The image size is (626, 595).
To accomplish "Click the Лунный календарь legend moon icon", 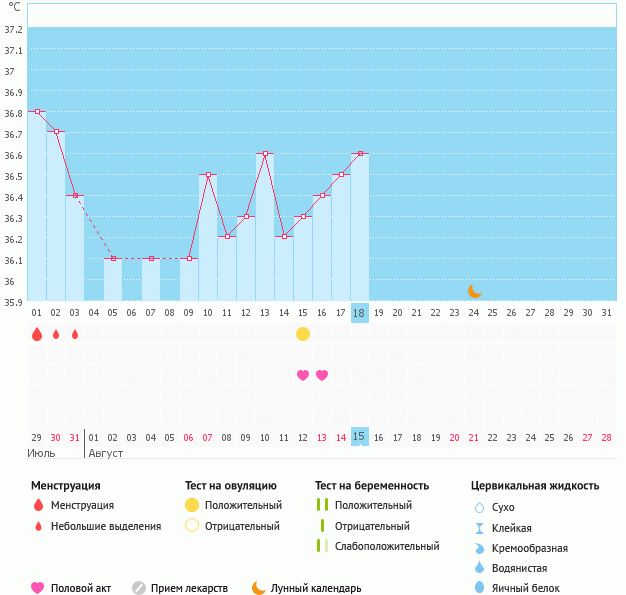I will pyautogui.click(x=258, y=588).
